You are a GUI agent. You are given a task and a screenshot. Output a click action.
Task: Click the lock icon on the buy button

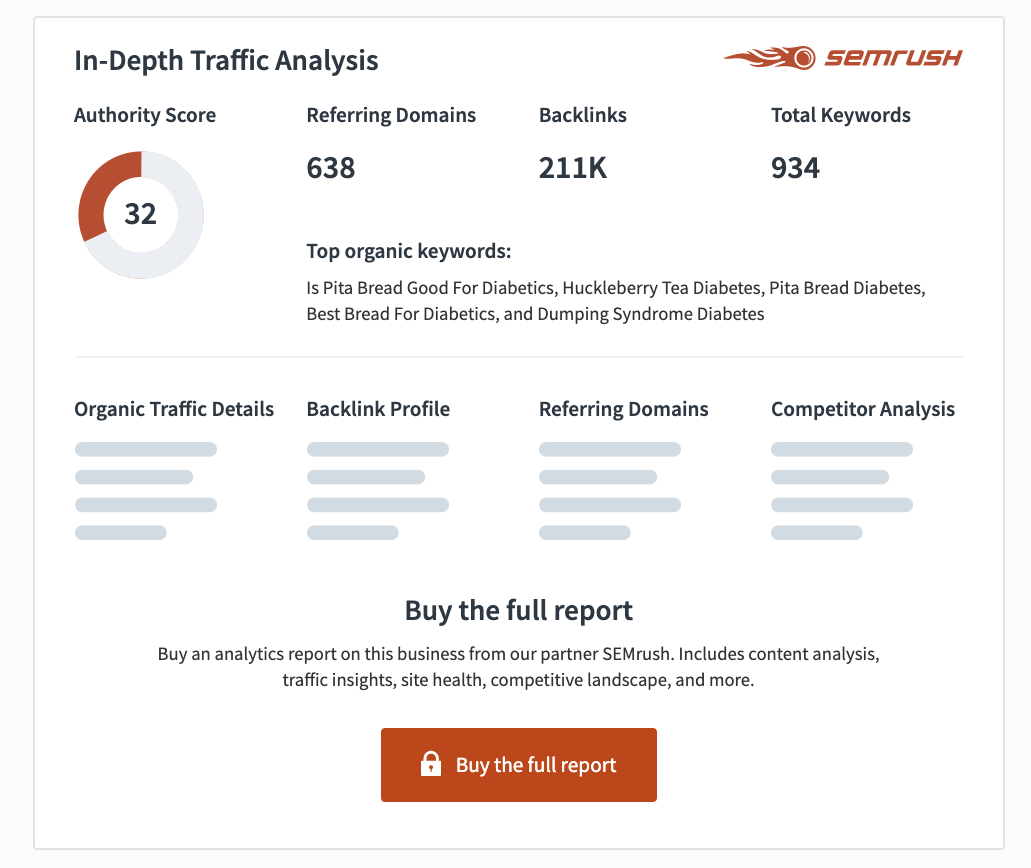pos(431,764)
